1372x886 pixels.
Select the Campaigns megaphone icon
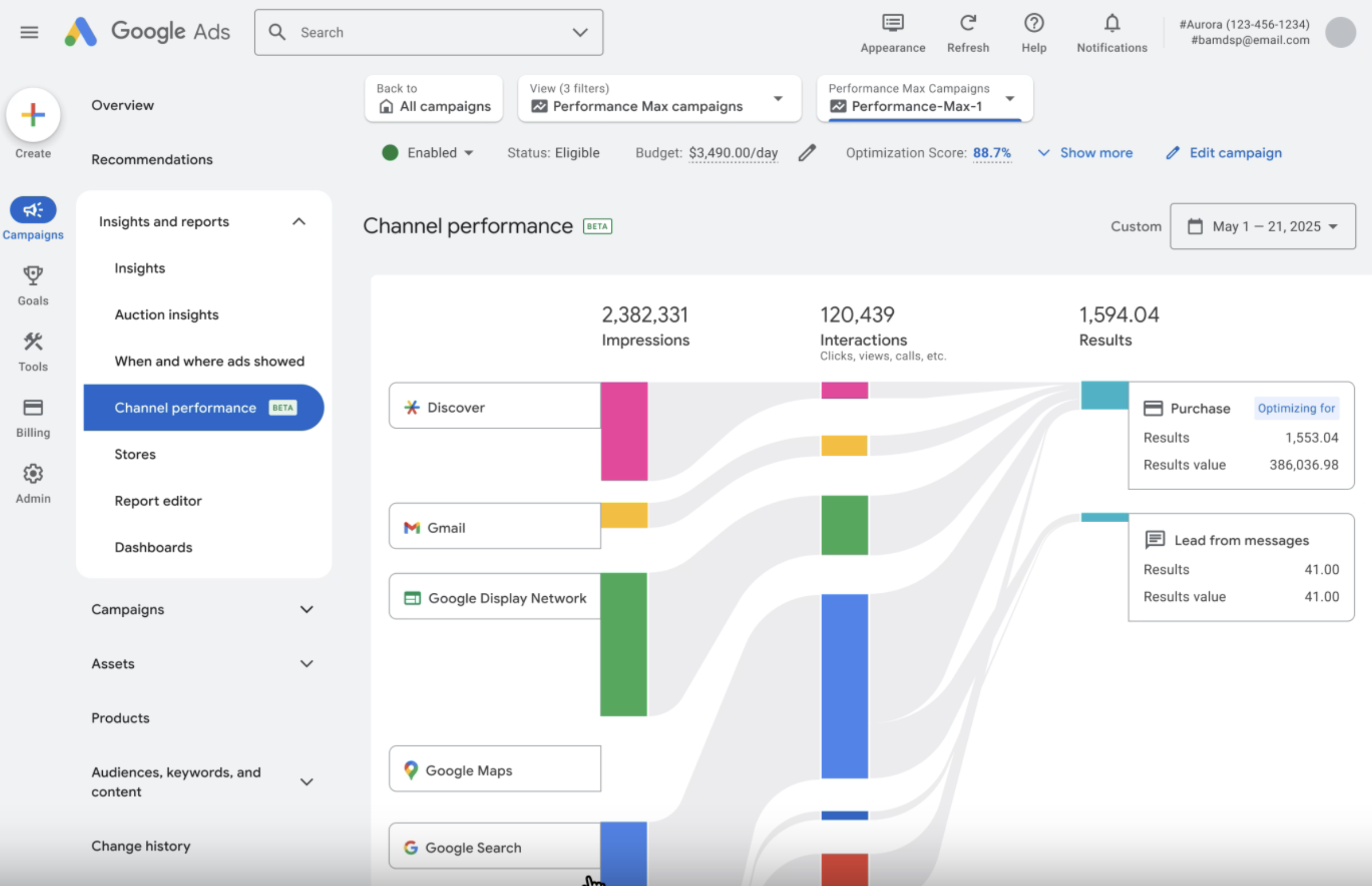pyautogui.click(x=33, y=209)
